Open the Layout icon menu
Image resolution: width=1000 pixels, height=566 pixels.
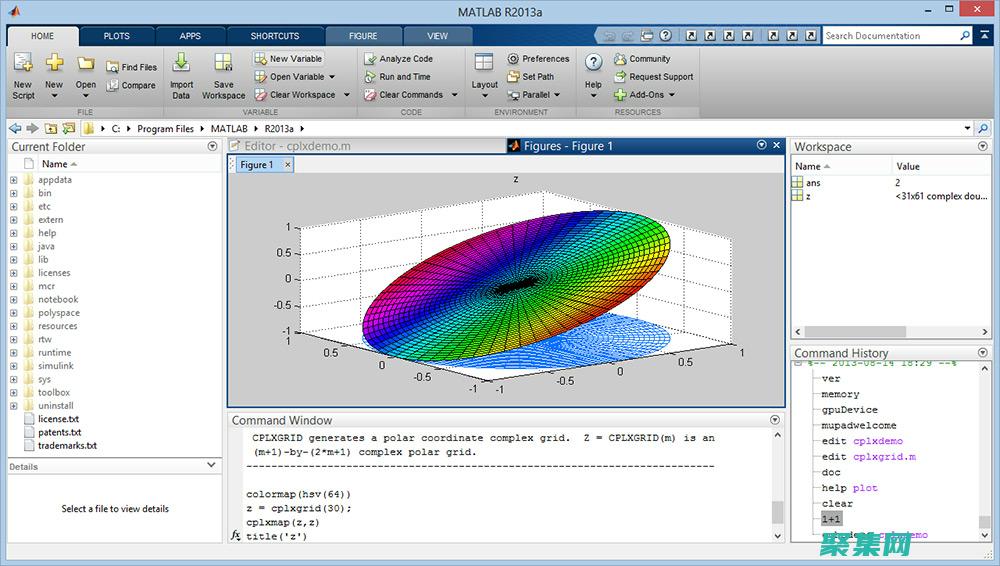[484, 64]
